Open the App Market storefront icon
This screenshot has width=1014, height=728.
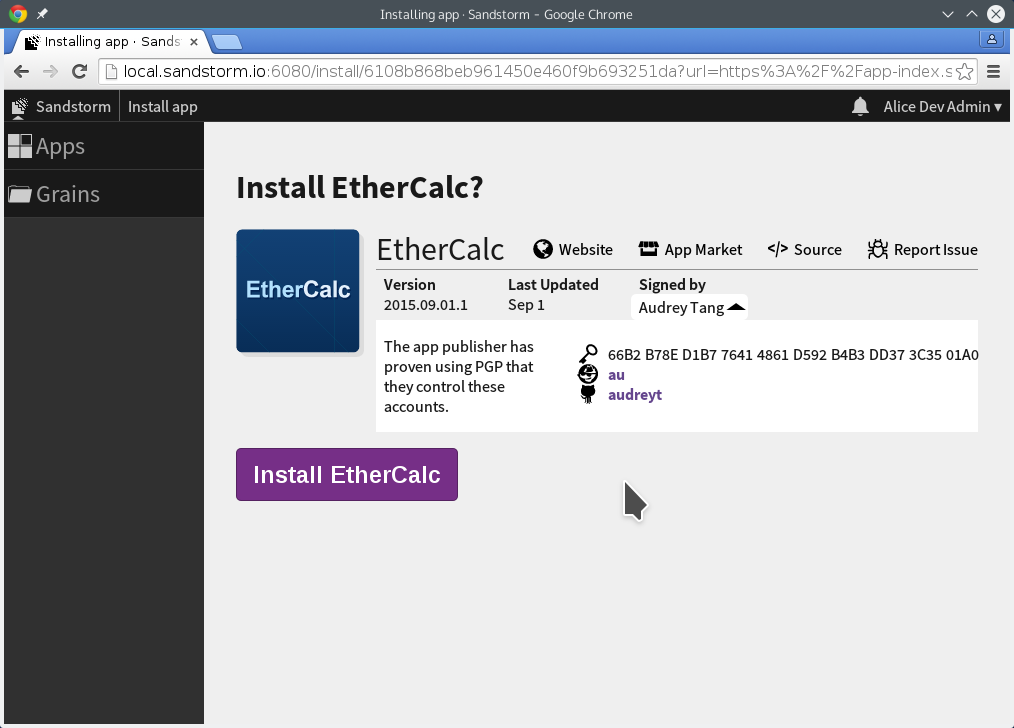tap(649, 248)
